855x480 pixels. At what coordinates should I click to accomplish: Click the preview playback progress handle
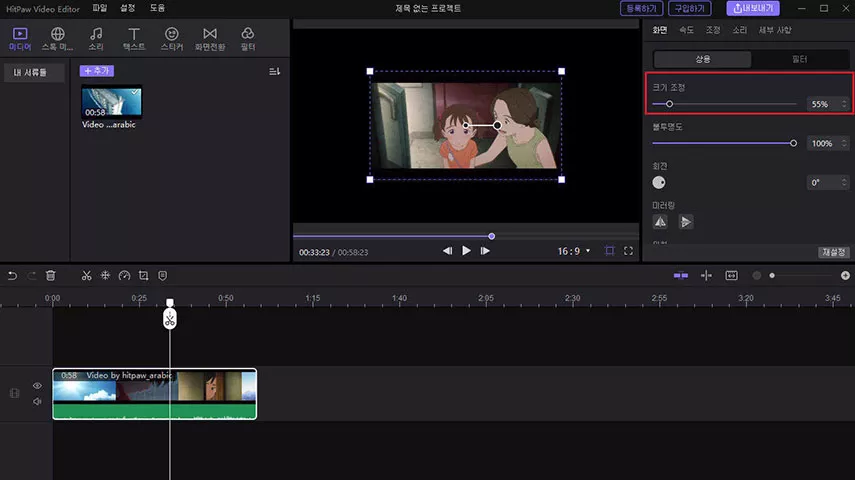click(491, 236)
